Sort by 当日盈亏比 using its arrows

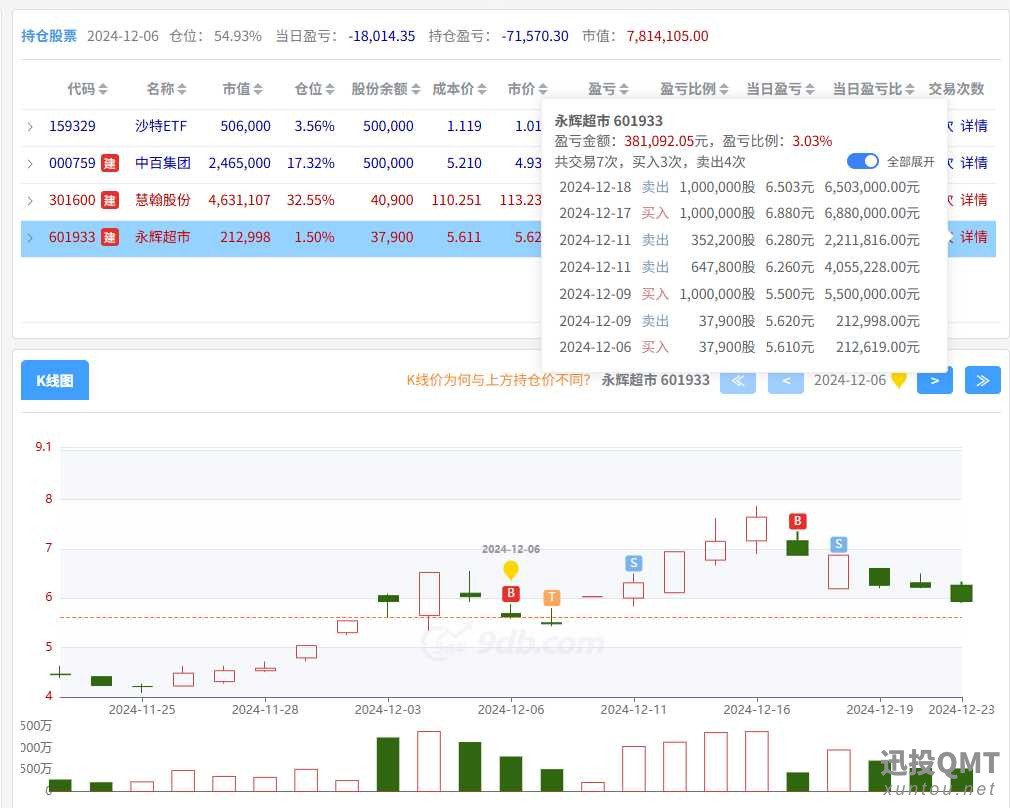pos(910,89)
